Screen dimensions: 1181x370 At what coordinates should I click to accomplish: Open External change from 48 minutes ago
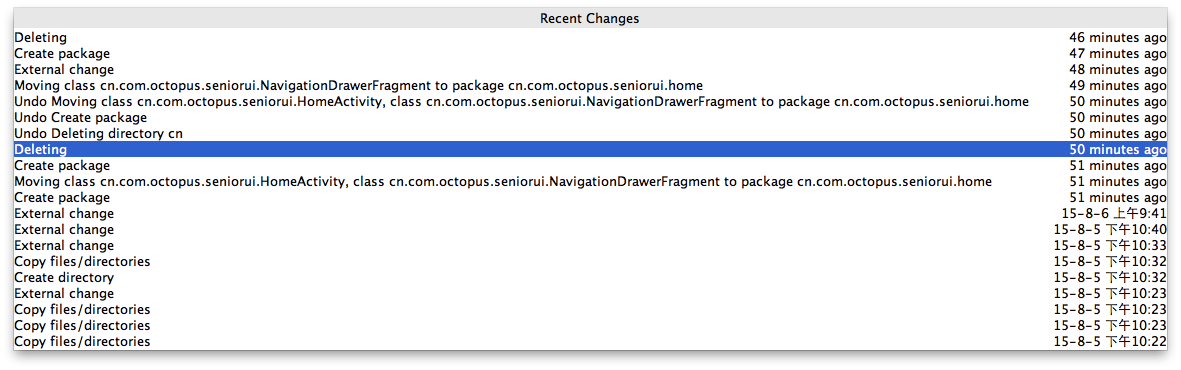[590, 69]
